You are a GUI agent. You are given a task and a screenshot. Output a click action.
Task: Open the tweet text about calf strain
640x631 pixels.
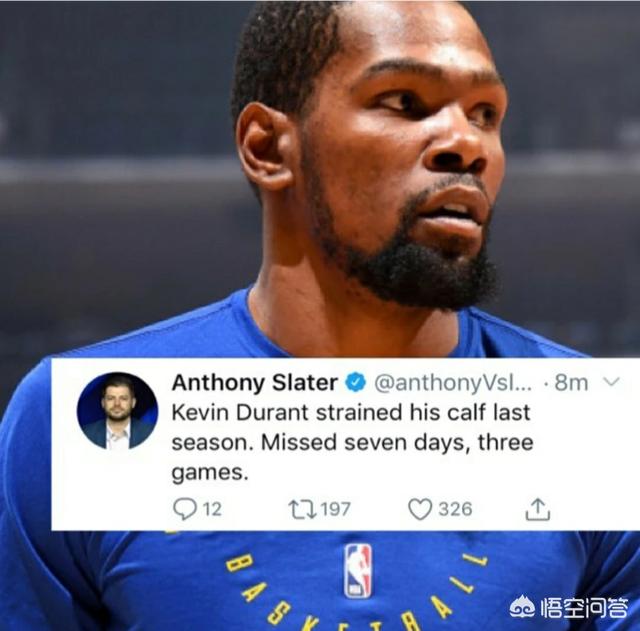[x=352, y=442]
